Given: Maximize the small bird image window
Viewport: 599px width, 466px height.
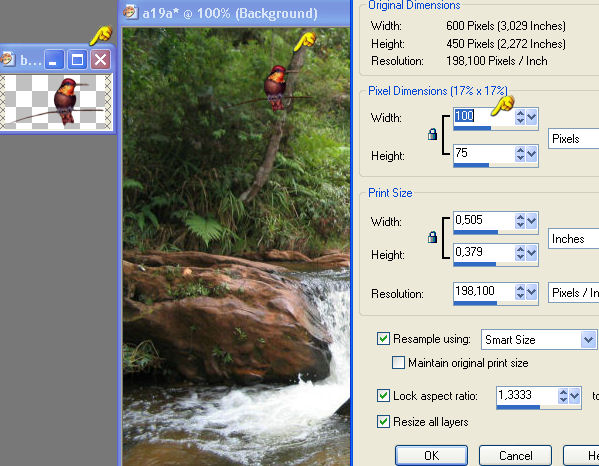Looking at the screenshot, I should click(77, 60).
